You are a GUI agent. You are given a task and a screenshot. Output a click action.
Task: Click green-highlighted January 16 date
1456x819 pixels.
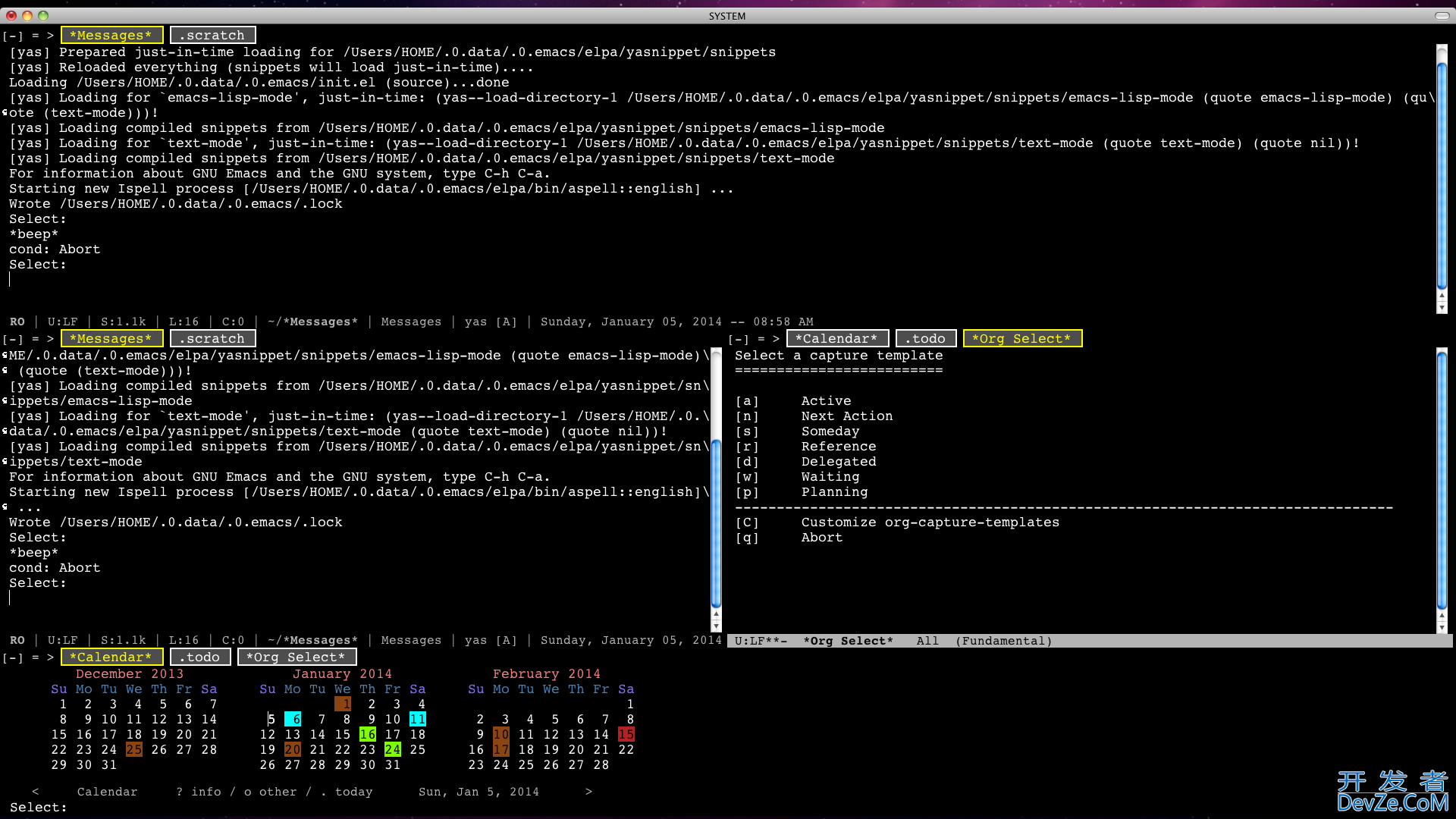[368, 735]
